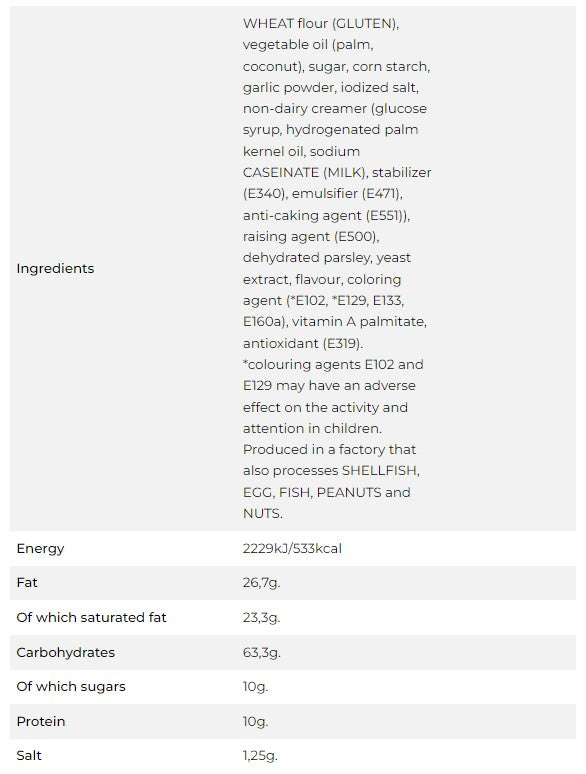Click the 'CASEINATE (MILK), stabilizer' text line

click(x=337, y=172)
